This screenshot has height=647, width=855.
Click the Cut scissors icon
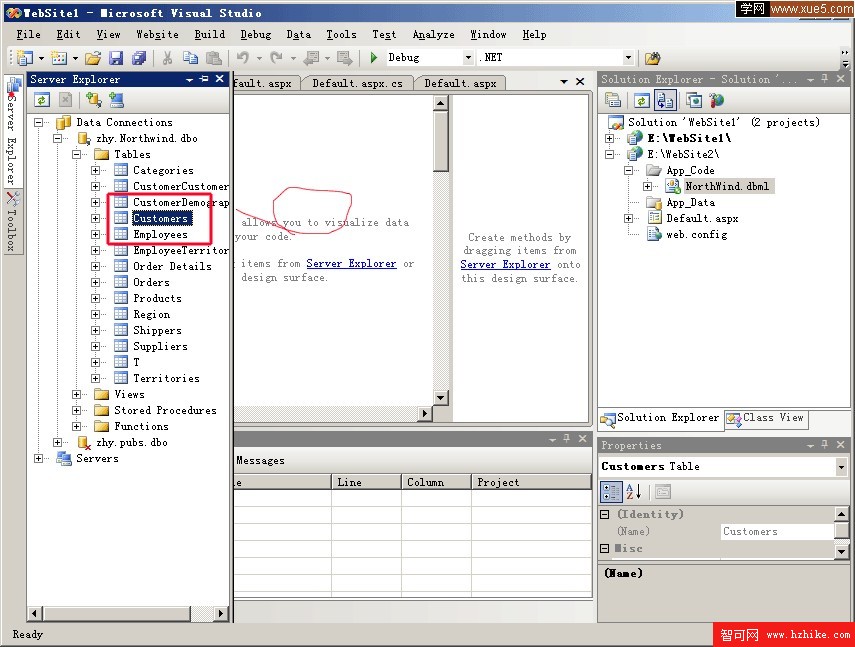pyautogui.click(x=167, y=57)
